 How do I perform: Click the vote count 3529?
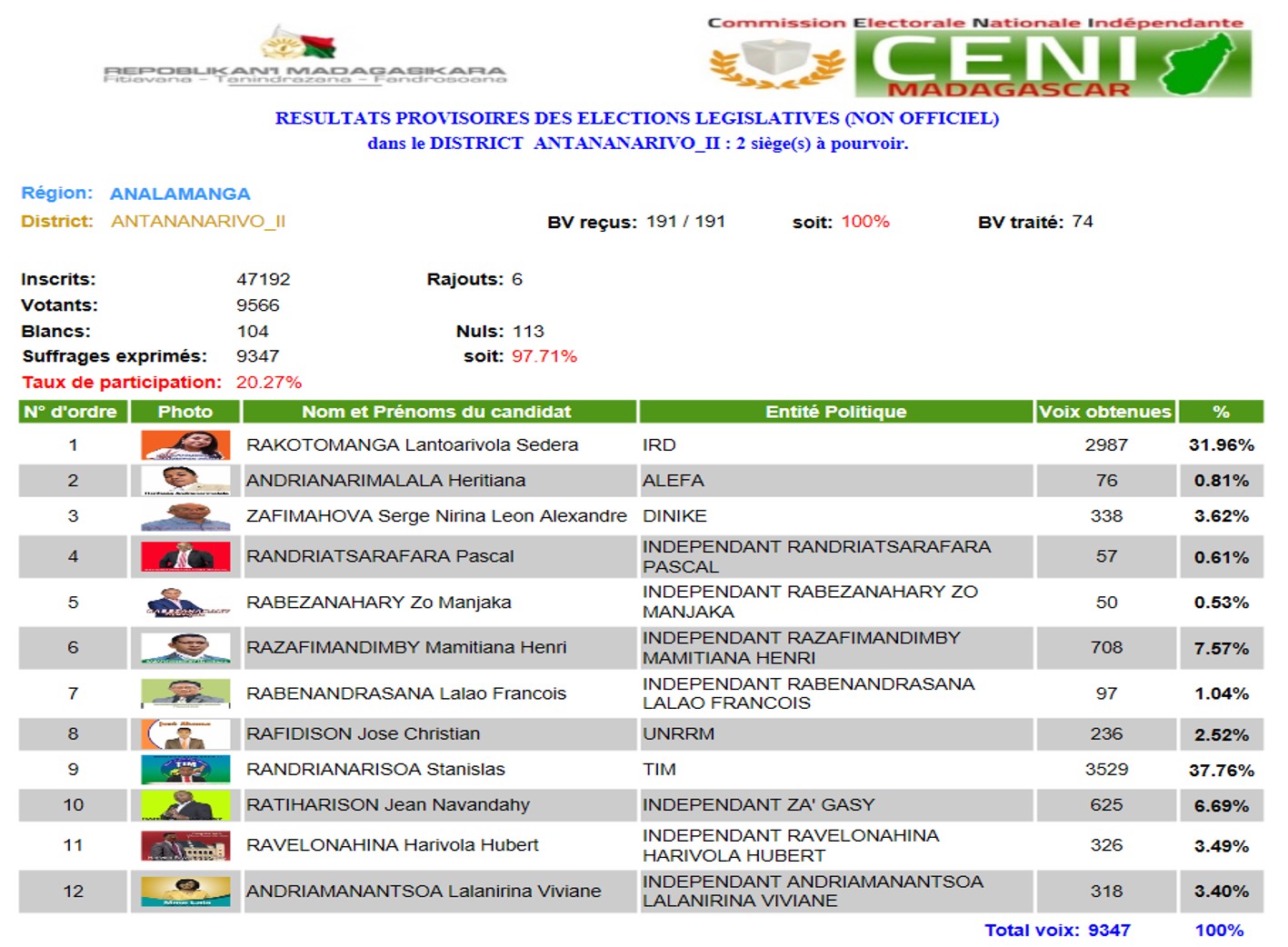point(1106,770)
